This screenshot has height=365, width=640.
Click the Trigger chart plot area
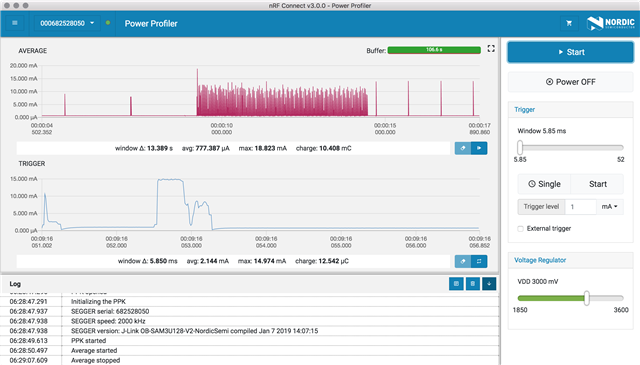pos(260,204)
